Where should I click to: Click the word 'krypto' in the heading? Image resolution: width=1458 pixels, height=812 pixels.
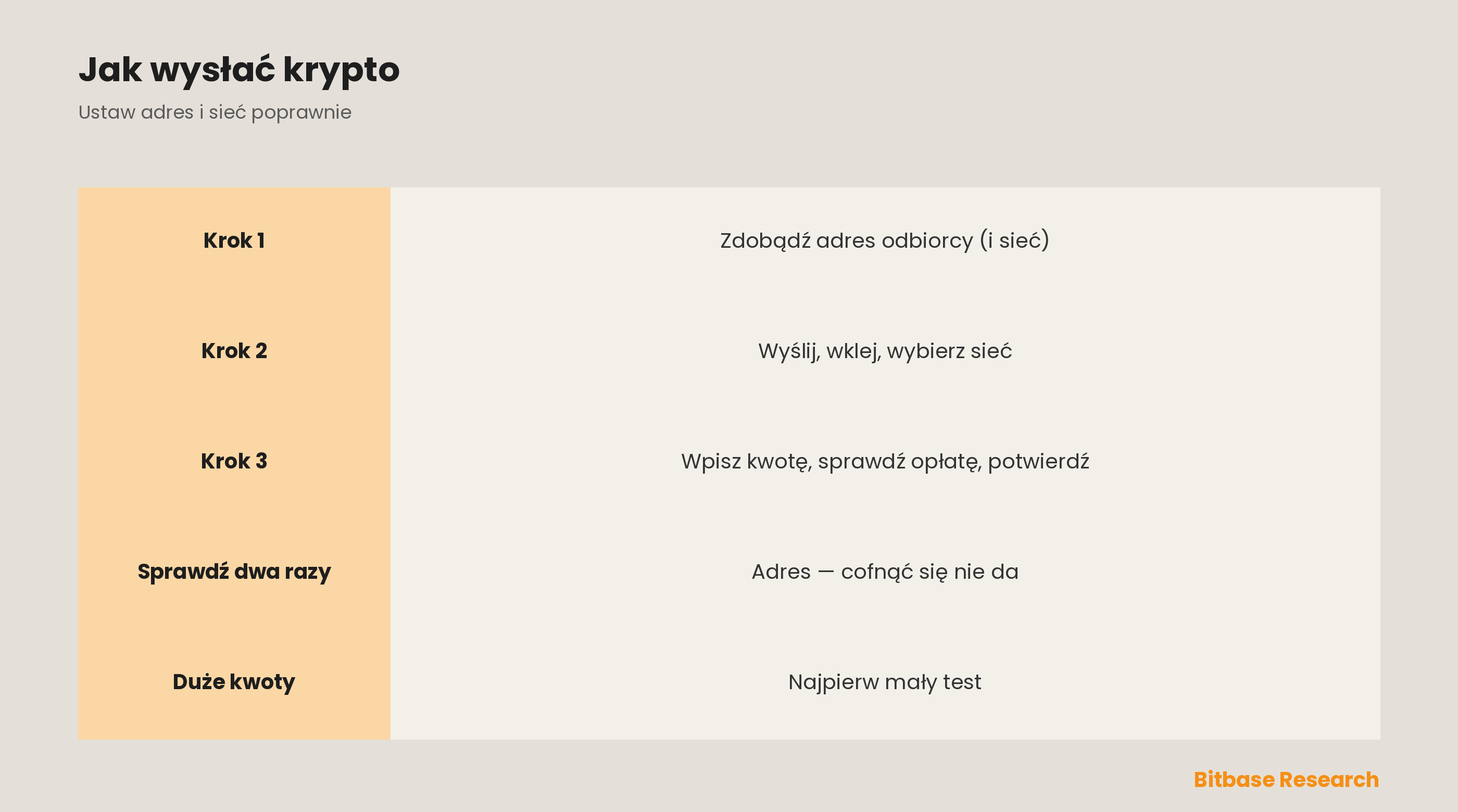click(341, 71)
